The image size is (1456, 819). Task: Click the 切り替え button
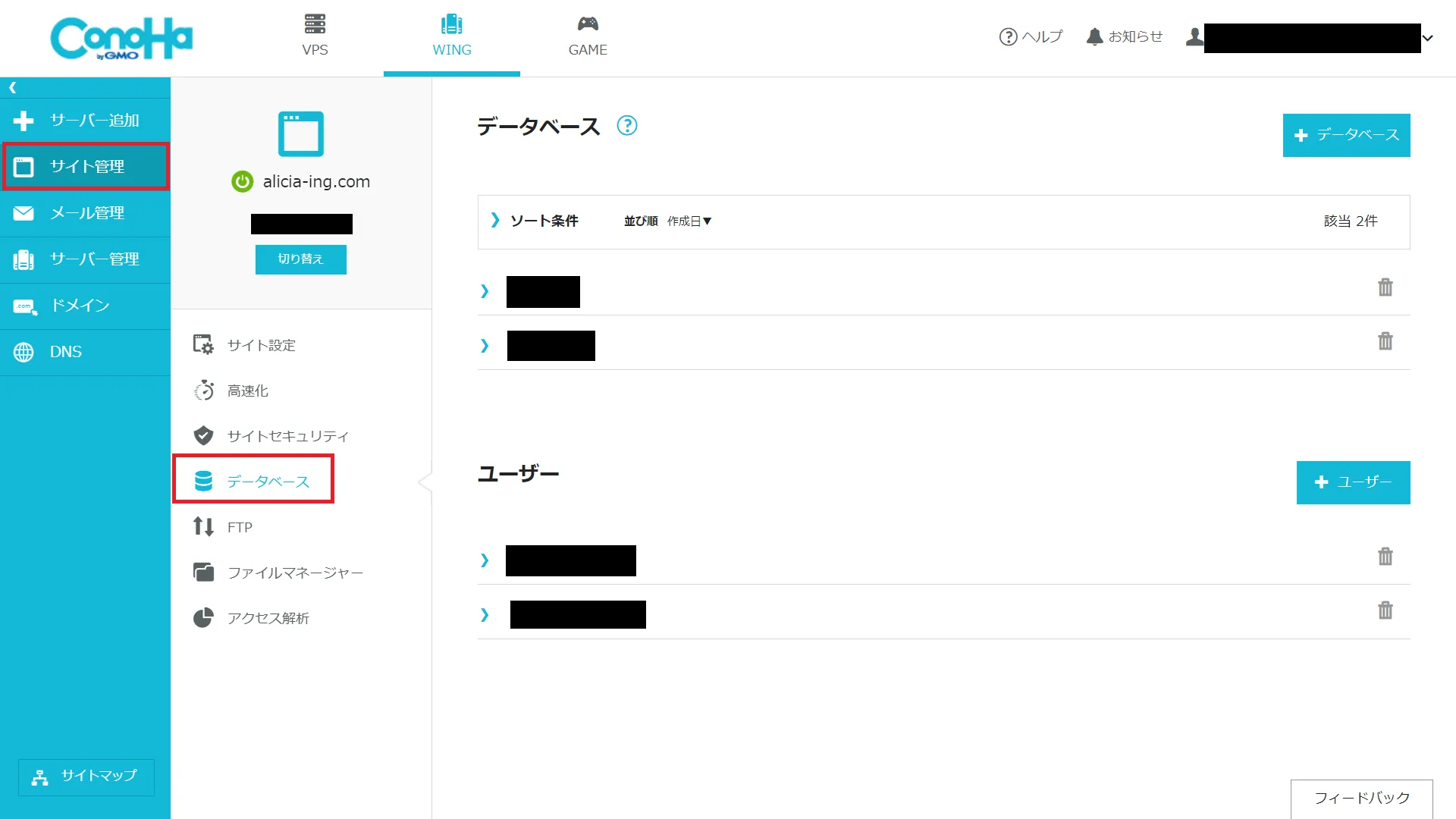301,259
